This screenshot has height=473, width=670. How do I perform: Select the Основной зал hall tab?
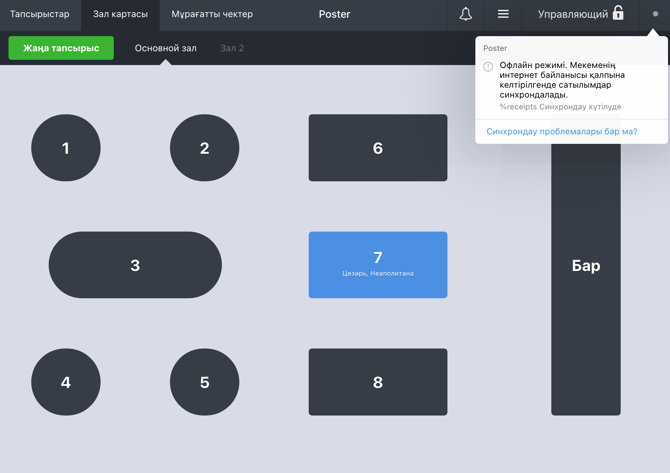[x=166, y=48]
